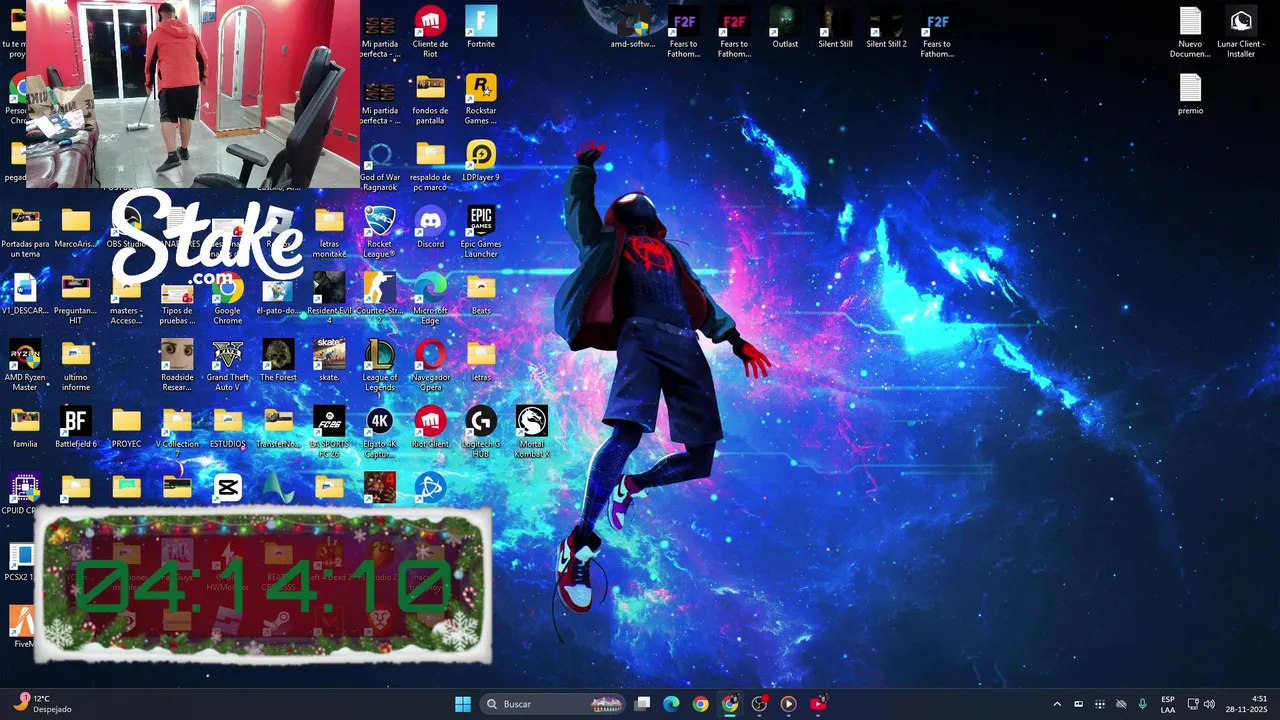Select the ESTUDIOS folder shortcut
Screen dimensions: 1280x720
[x=227, y=428]
